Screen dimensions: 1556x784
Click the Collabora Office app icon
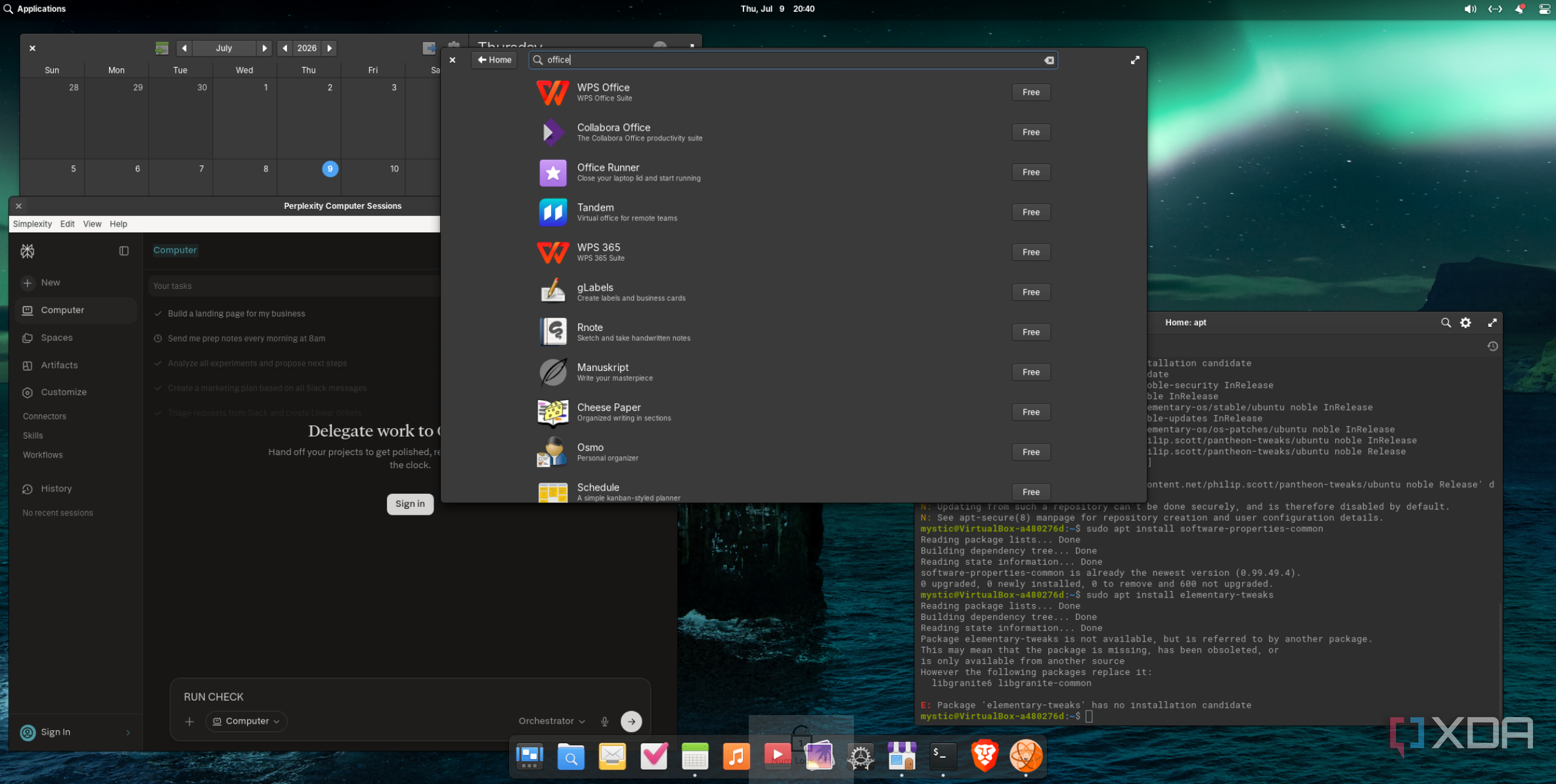pos(552,133)
